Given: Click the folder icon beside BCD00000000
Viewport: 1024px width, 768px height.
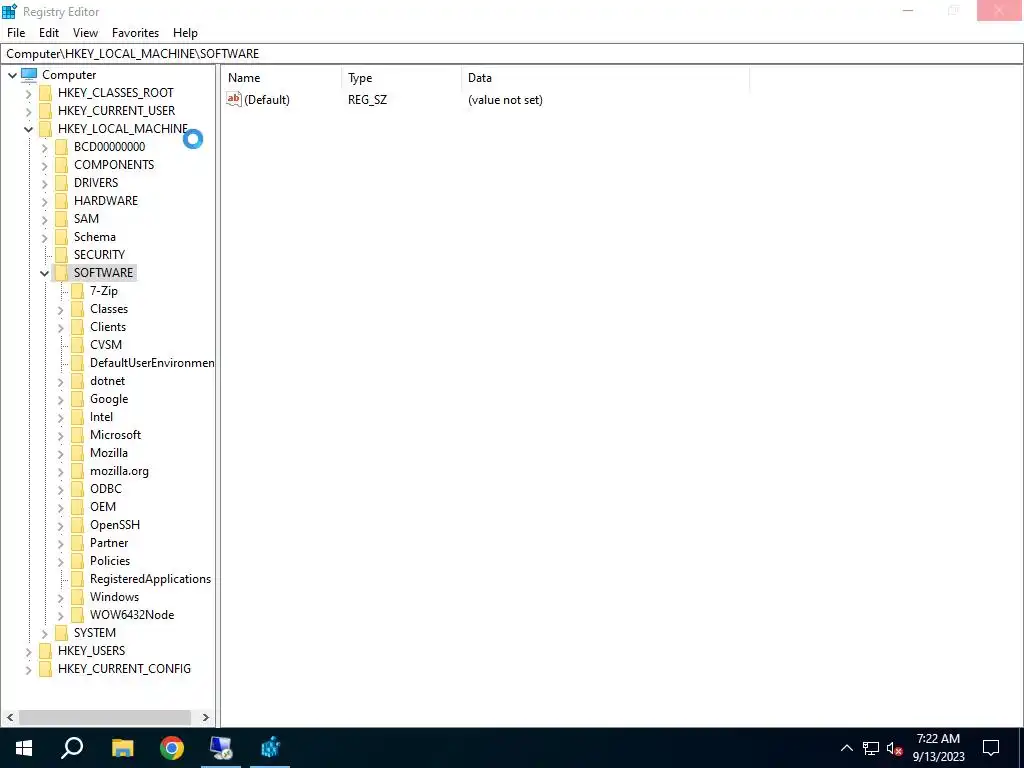Looking at the screenshot, I should coord(61,146).
